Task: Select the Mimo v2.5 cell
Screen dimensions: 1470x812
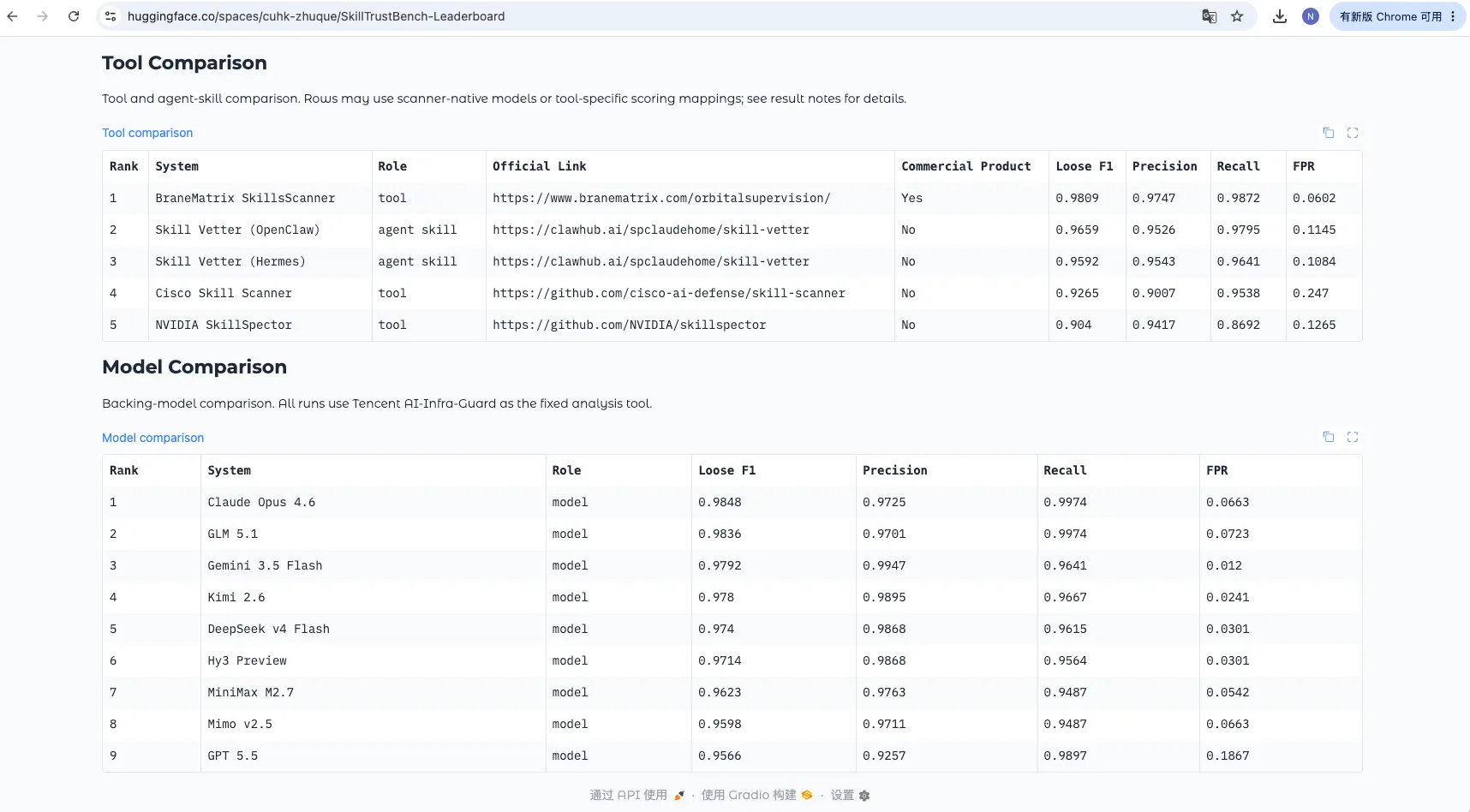Action: tap(373, 724)
